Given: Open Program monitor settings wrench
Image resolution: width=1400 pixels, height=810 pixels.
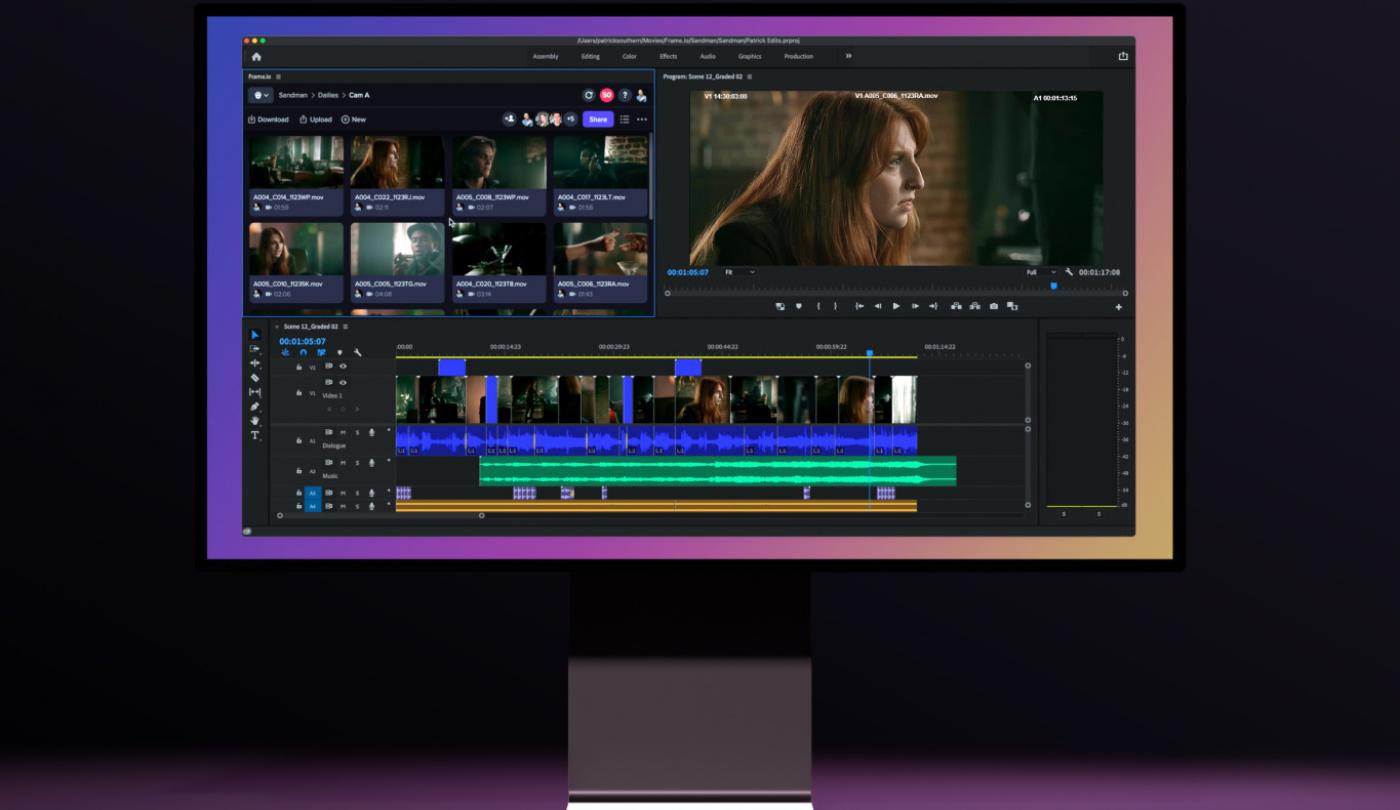Looking at the screenshot, I should pos(1069,272).
